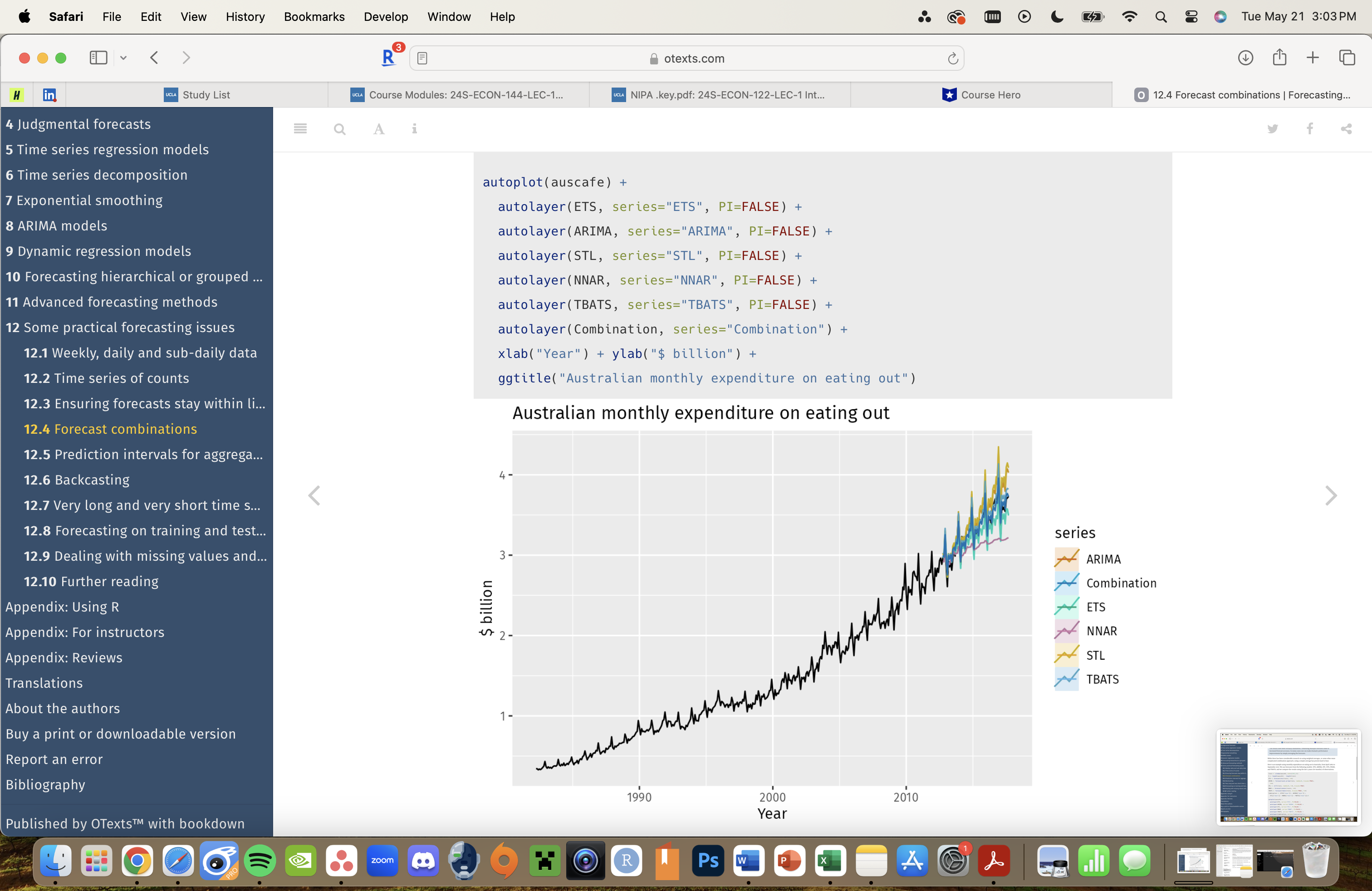The image size is (1372, 891).
Task: Open macOS Control Center toggles icon
Action: click(x=1191, y=17)
